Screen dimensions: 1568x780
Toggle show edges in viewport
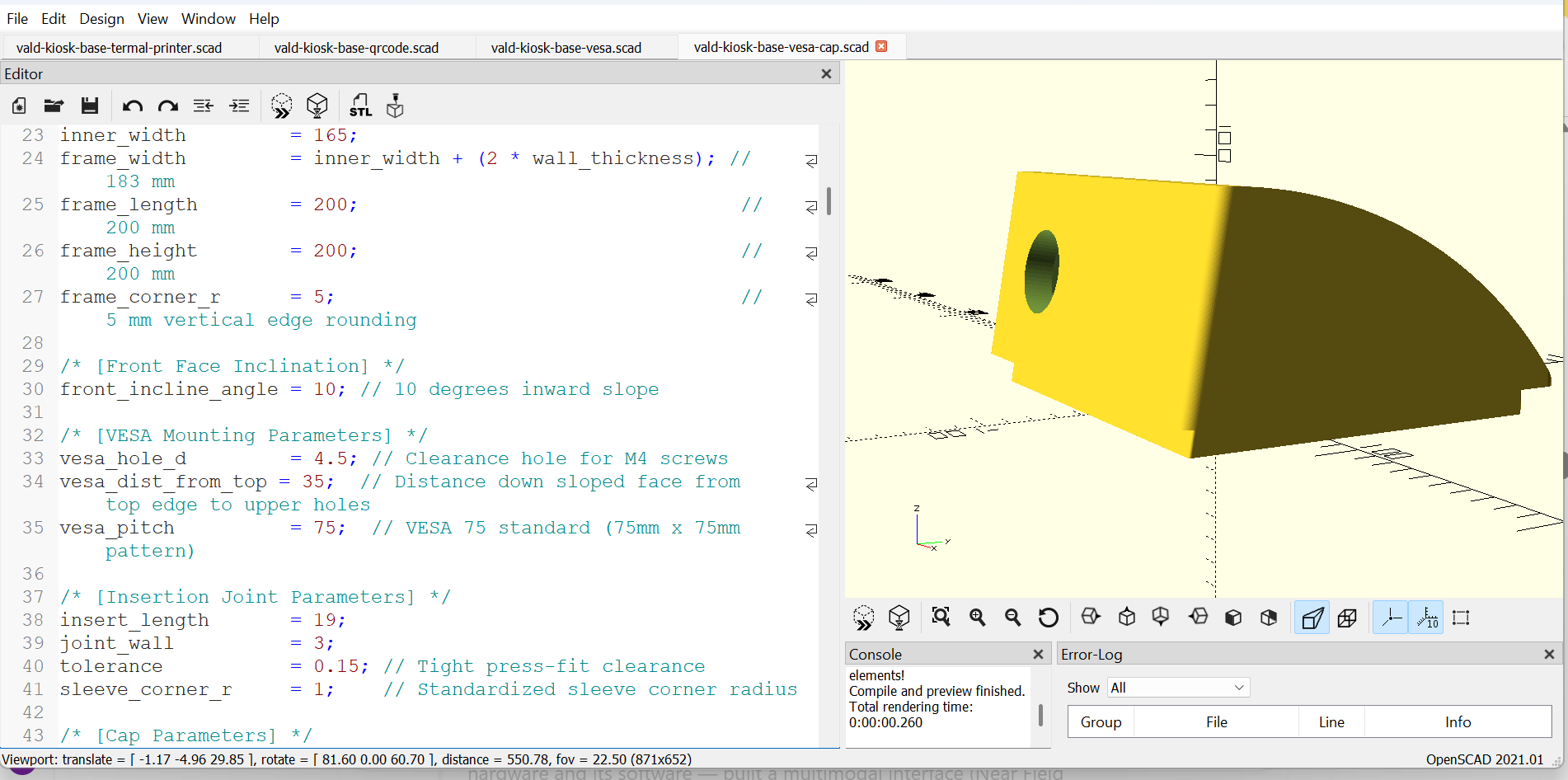pyautogui.click(x=1461, y=618)
